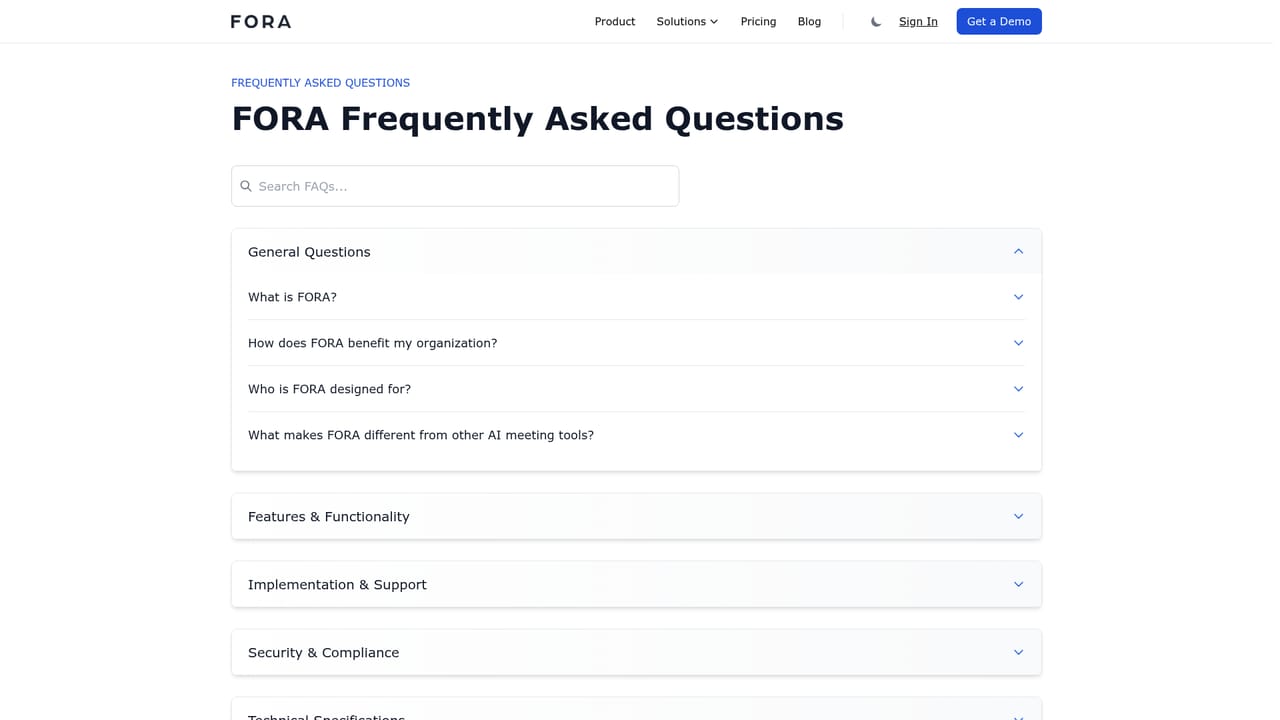Open the Product menu item

point(615,21)
